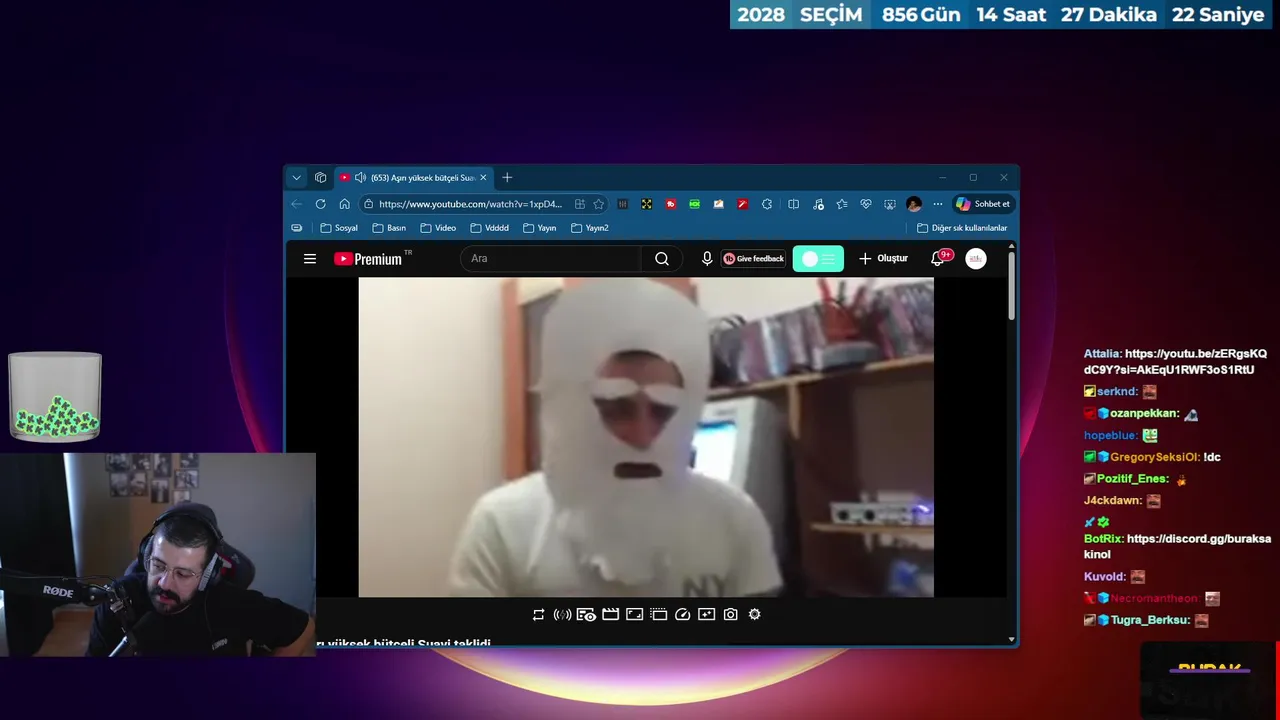Click the scrollbar down arrow
Image resolution: width=1280 pixels, height=720 pixels.
1011,639
